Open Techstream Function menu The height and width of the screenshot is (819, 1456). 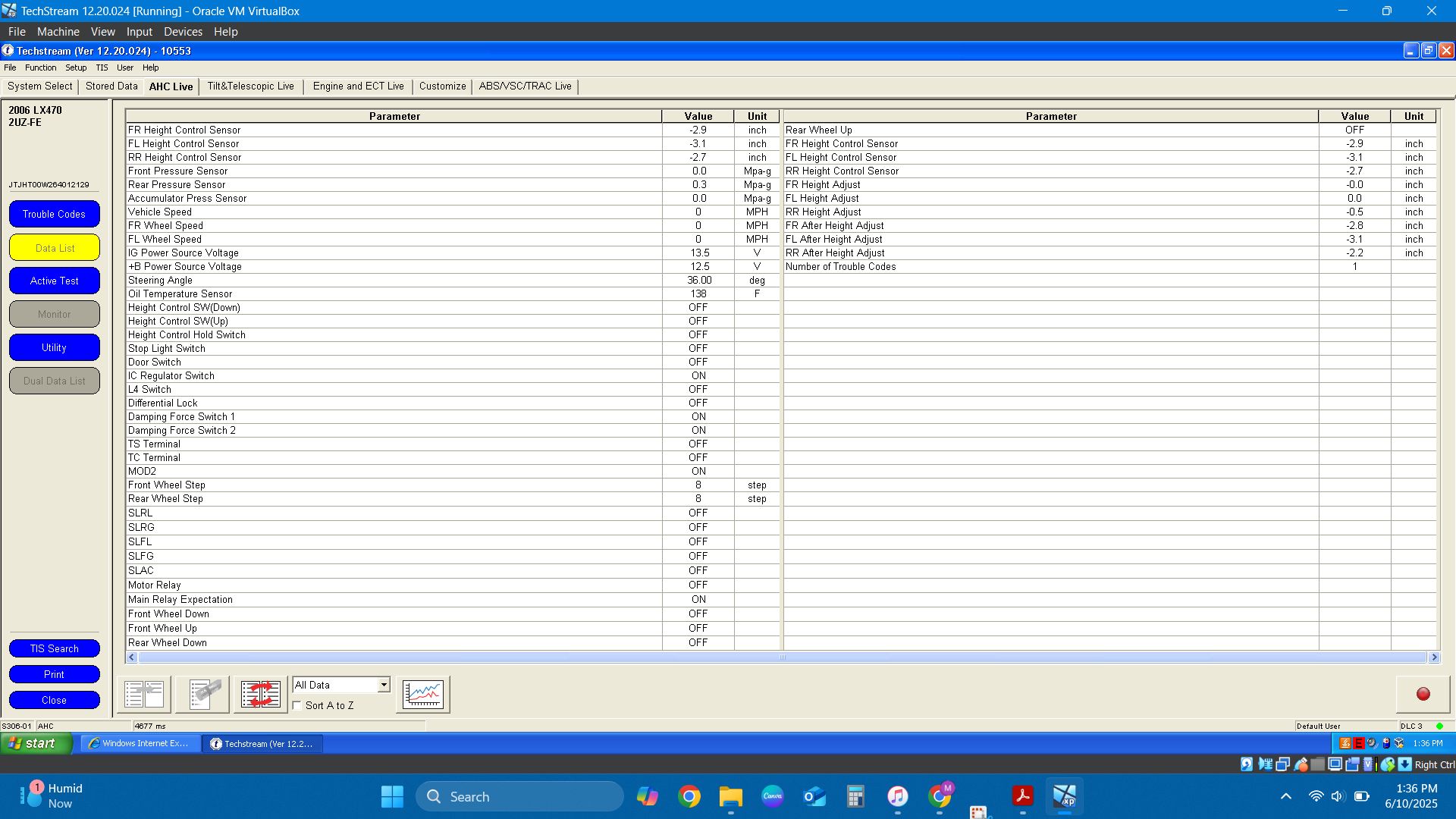coord(41,67)
